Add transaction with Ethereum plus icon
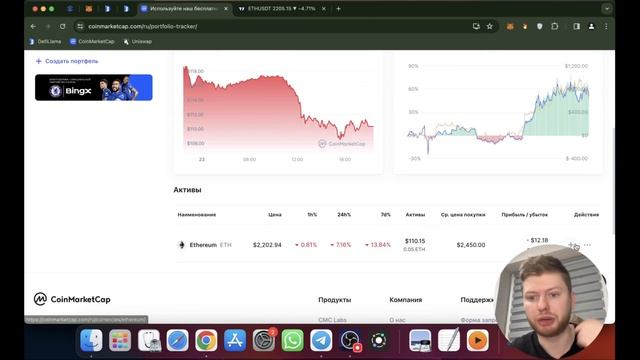 (x=572, y=245)
